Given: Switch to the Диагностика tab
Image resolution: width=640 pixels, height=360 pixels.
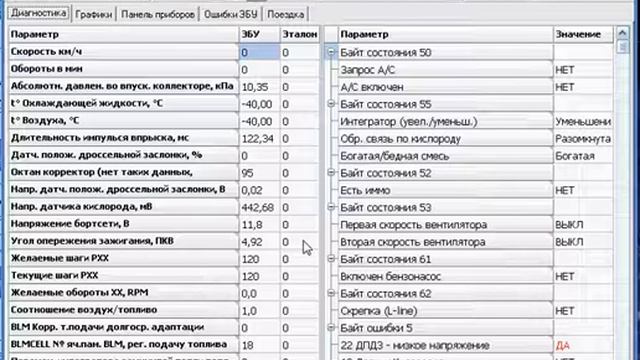Looking at the screenshot, I should click(x=39, y=13).
